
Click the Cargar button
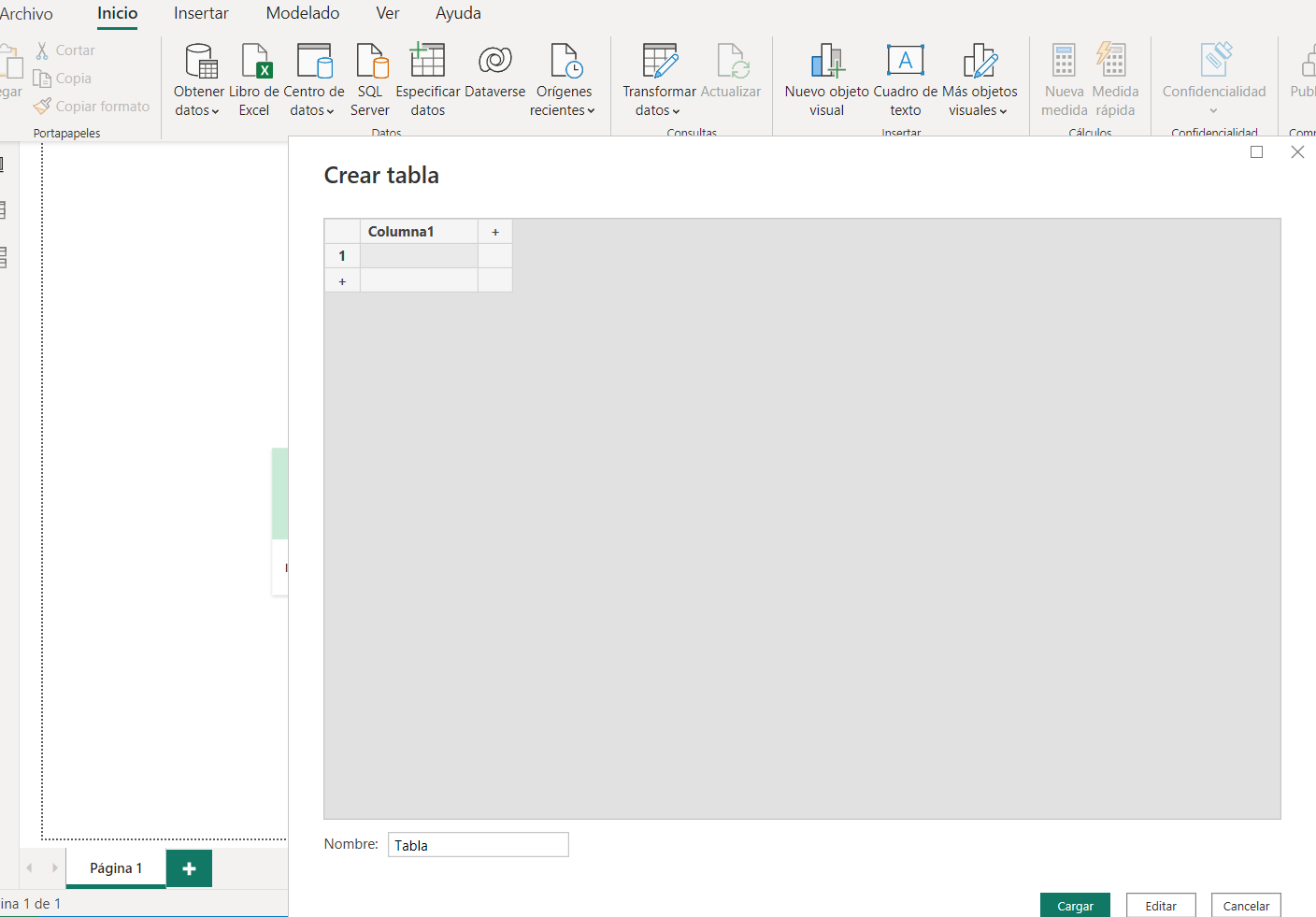point(1075,906)
